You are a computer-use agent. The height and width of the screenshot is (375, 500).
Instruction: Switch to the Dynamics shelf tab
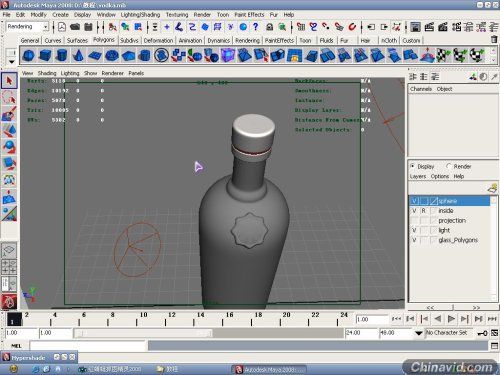click(x=219, y=40)
